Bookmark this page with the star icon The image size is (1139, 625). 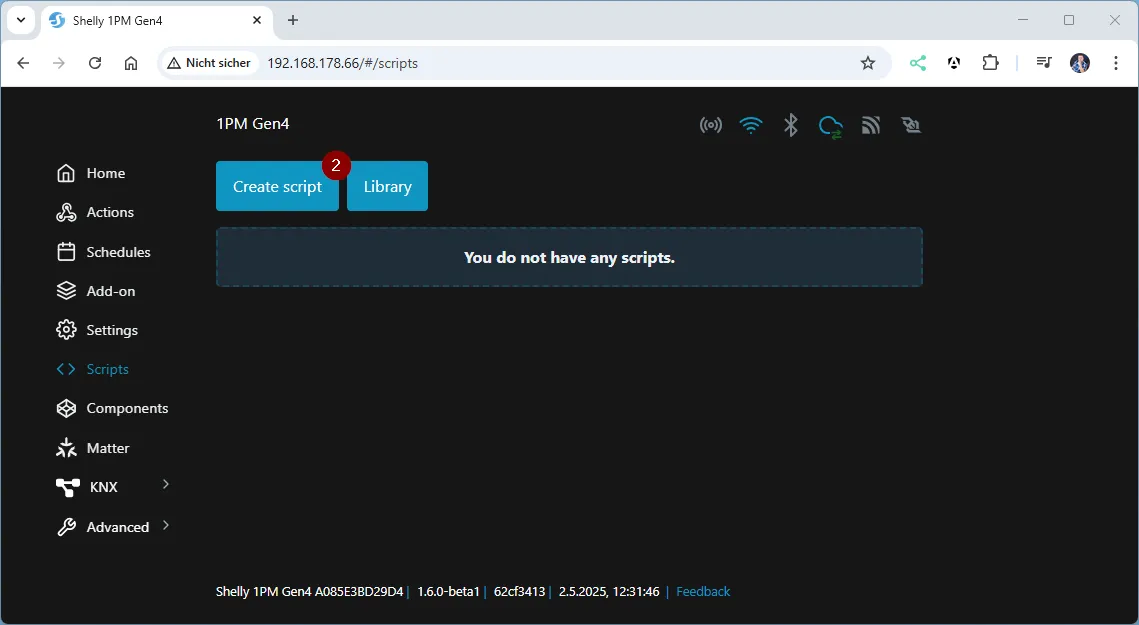868,63
